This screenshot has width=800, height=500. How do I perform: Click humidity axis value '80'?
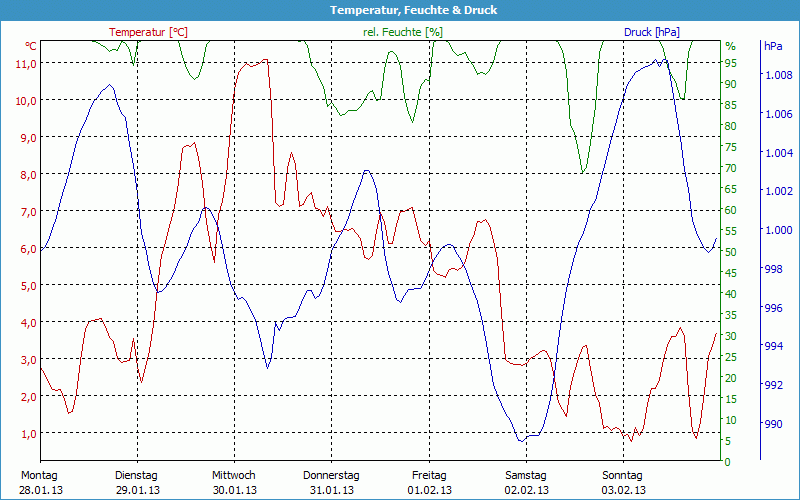(731, 126)
